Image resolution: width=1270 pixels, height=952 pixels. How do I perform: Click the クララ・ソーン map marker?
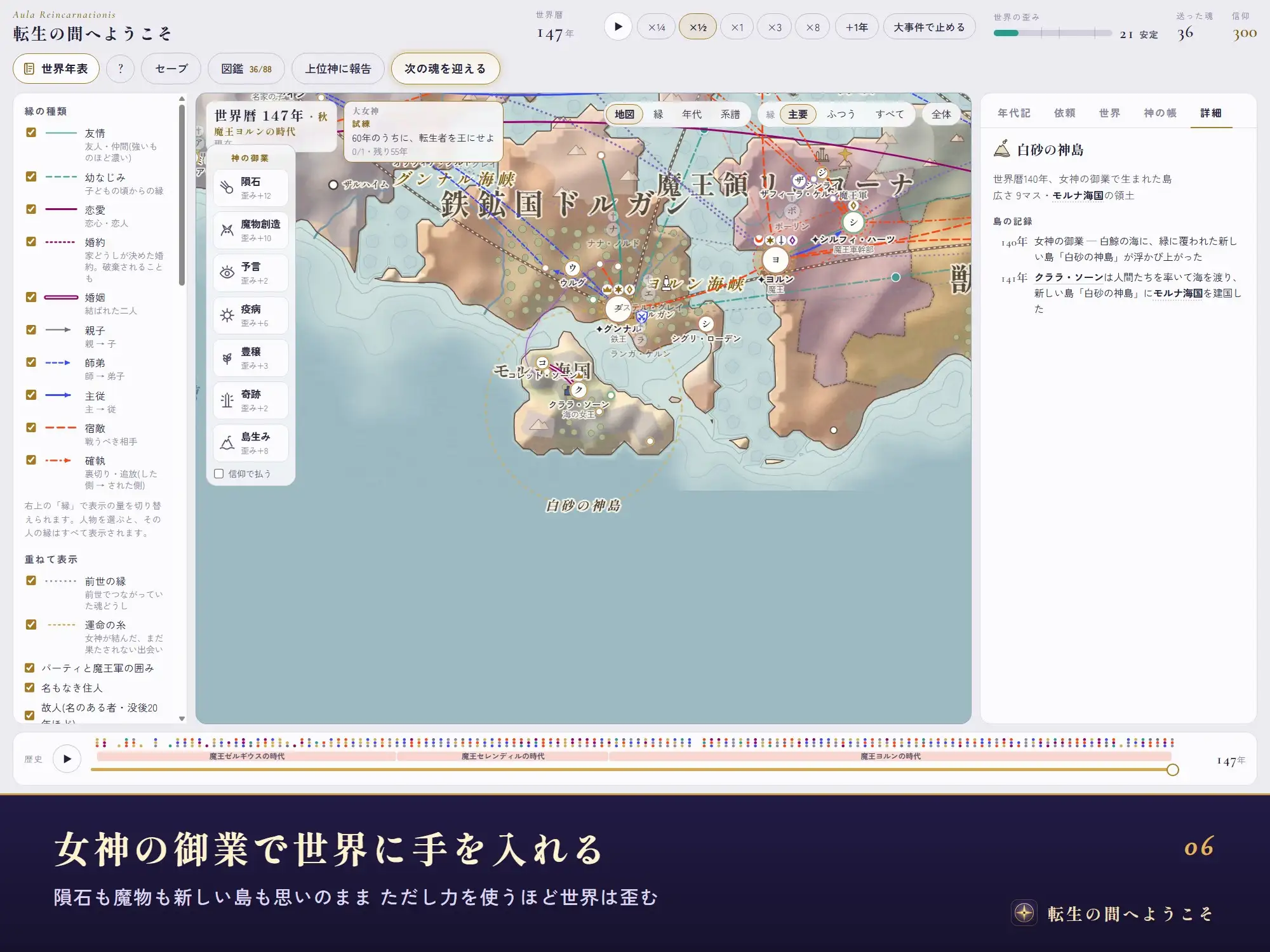pos(578,390)
